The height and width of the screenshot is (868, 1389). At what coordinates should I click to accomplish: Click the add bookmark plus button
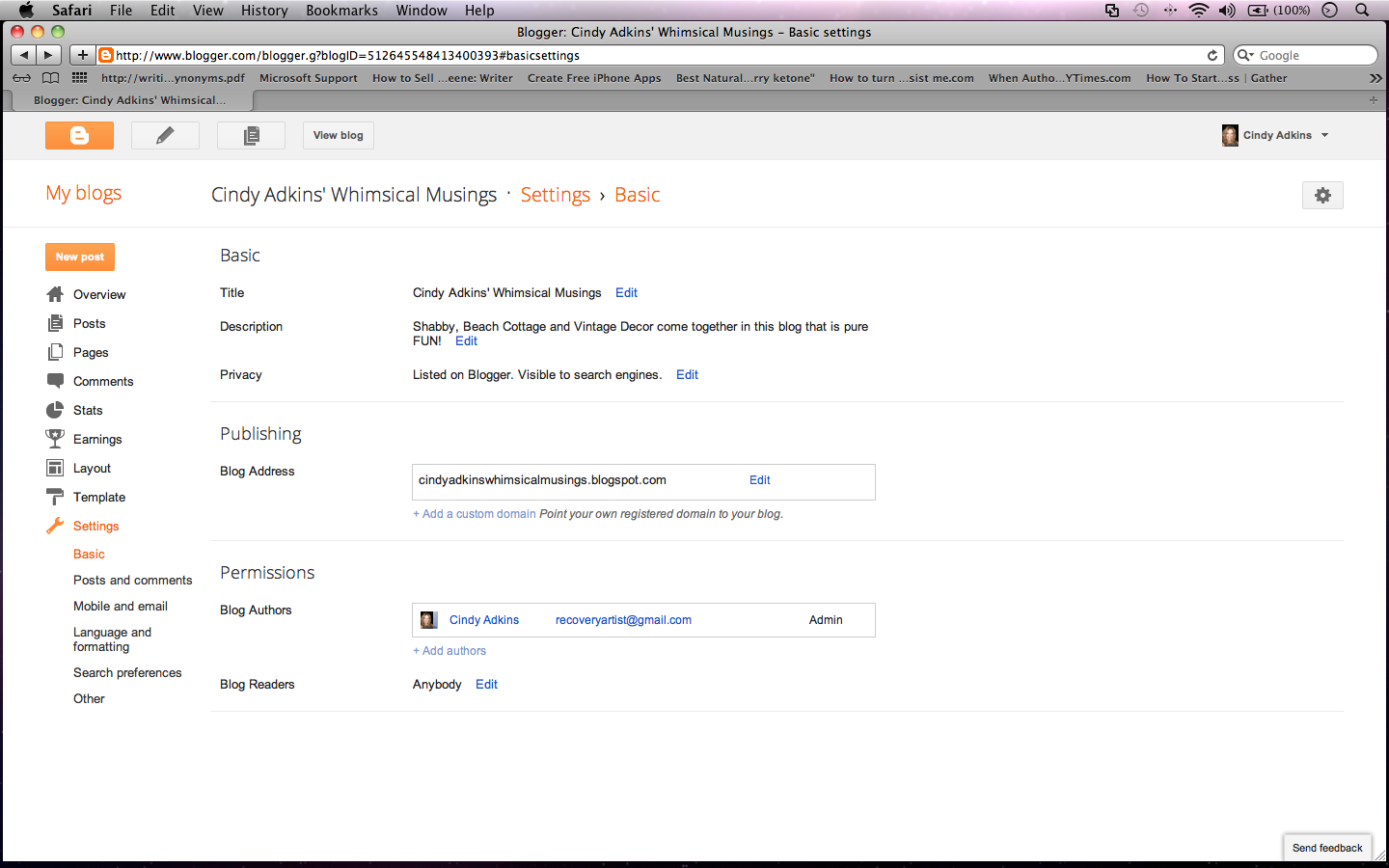tap(82, 55)
